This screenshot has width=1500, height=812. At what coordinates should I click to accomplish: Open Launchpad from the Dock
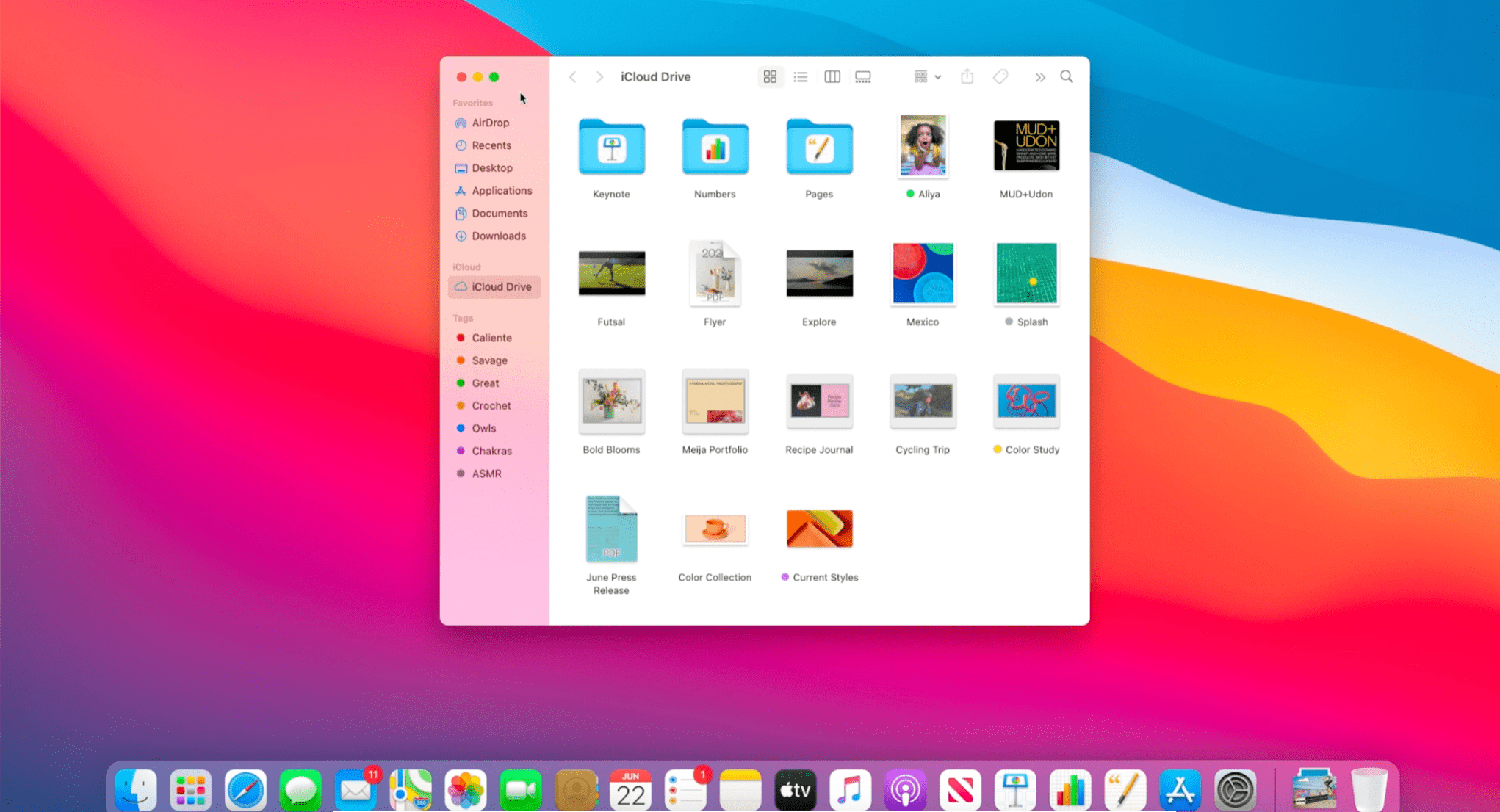pyautogui.click(x=190, y=790)
